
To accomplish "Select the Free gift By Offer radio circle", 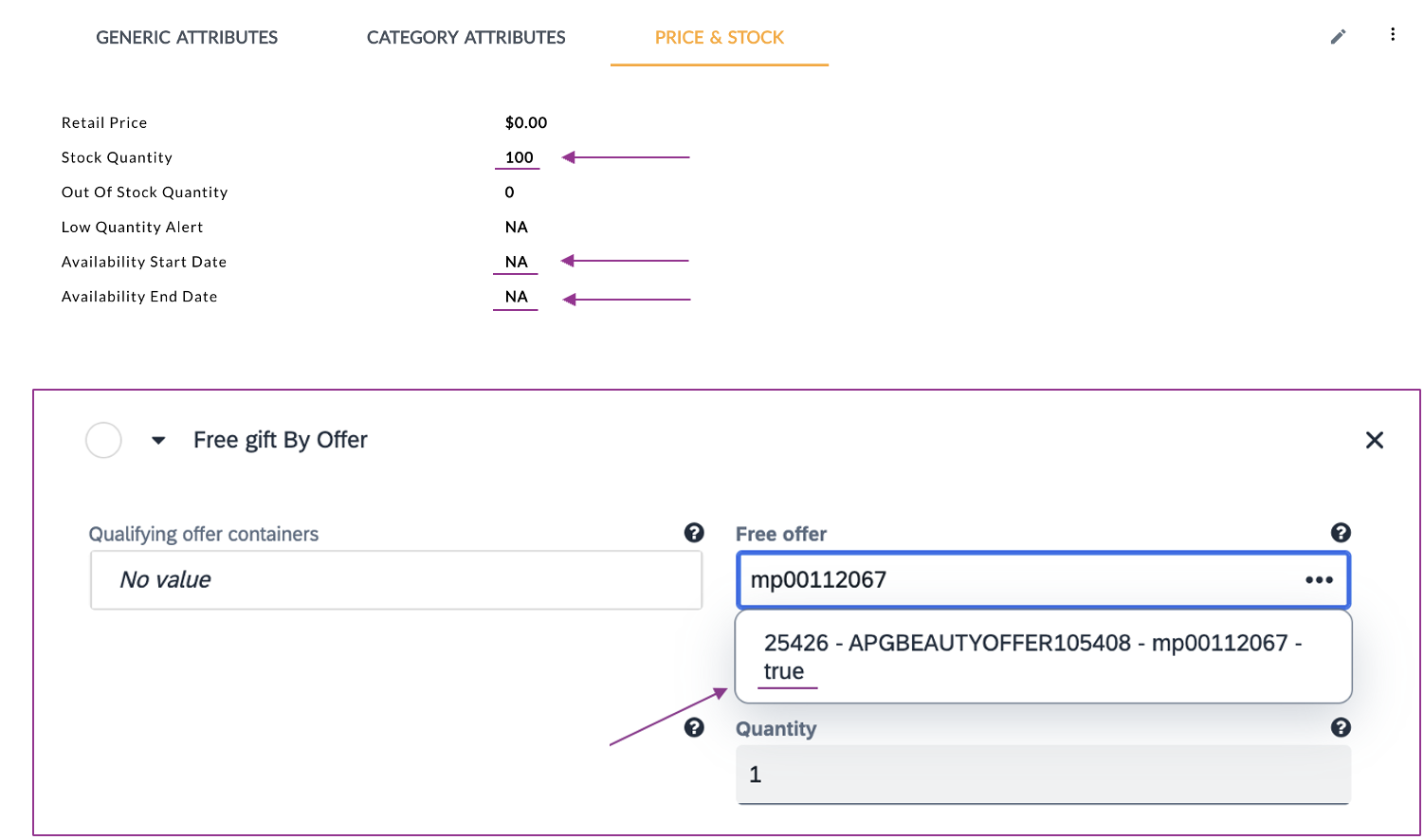I will coord(103,440).
